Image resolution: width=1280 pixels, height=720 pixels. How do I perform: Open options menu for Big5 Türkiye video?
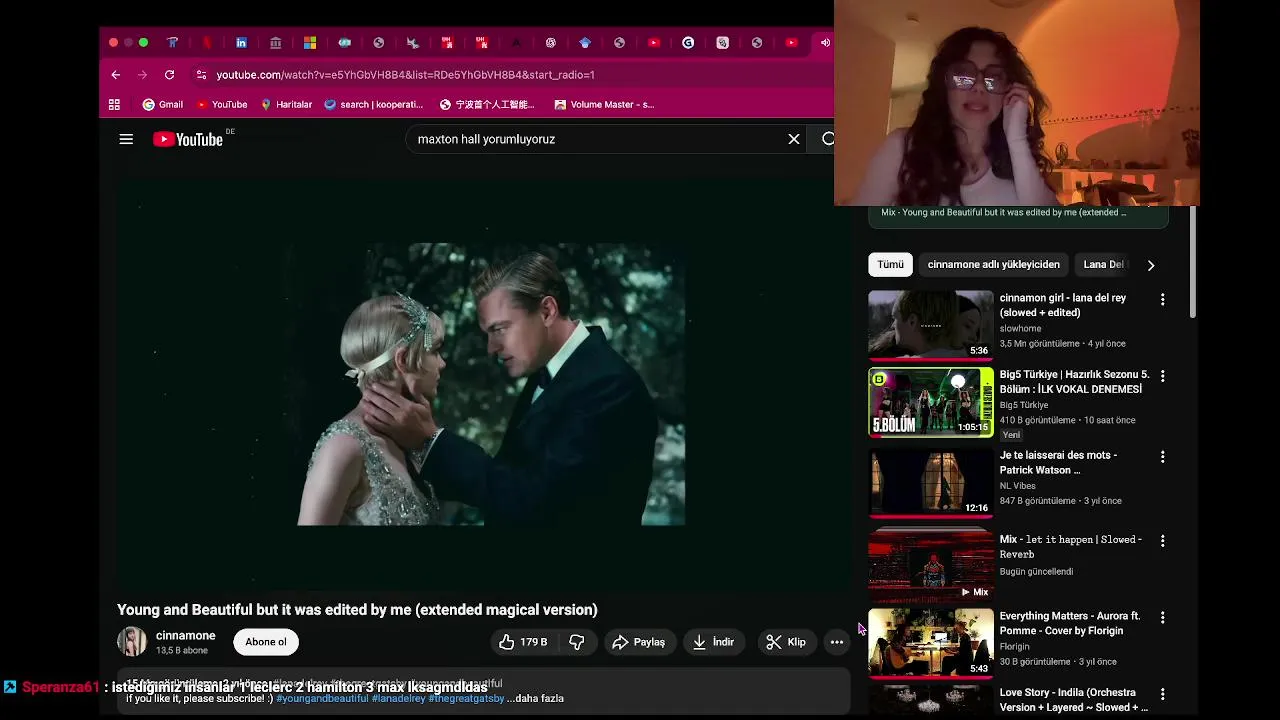coord(1162,376)
